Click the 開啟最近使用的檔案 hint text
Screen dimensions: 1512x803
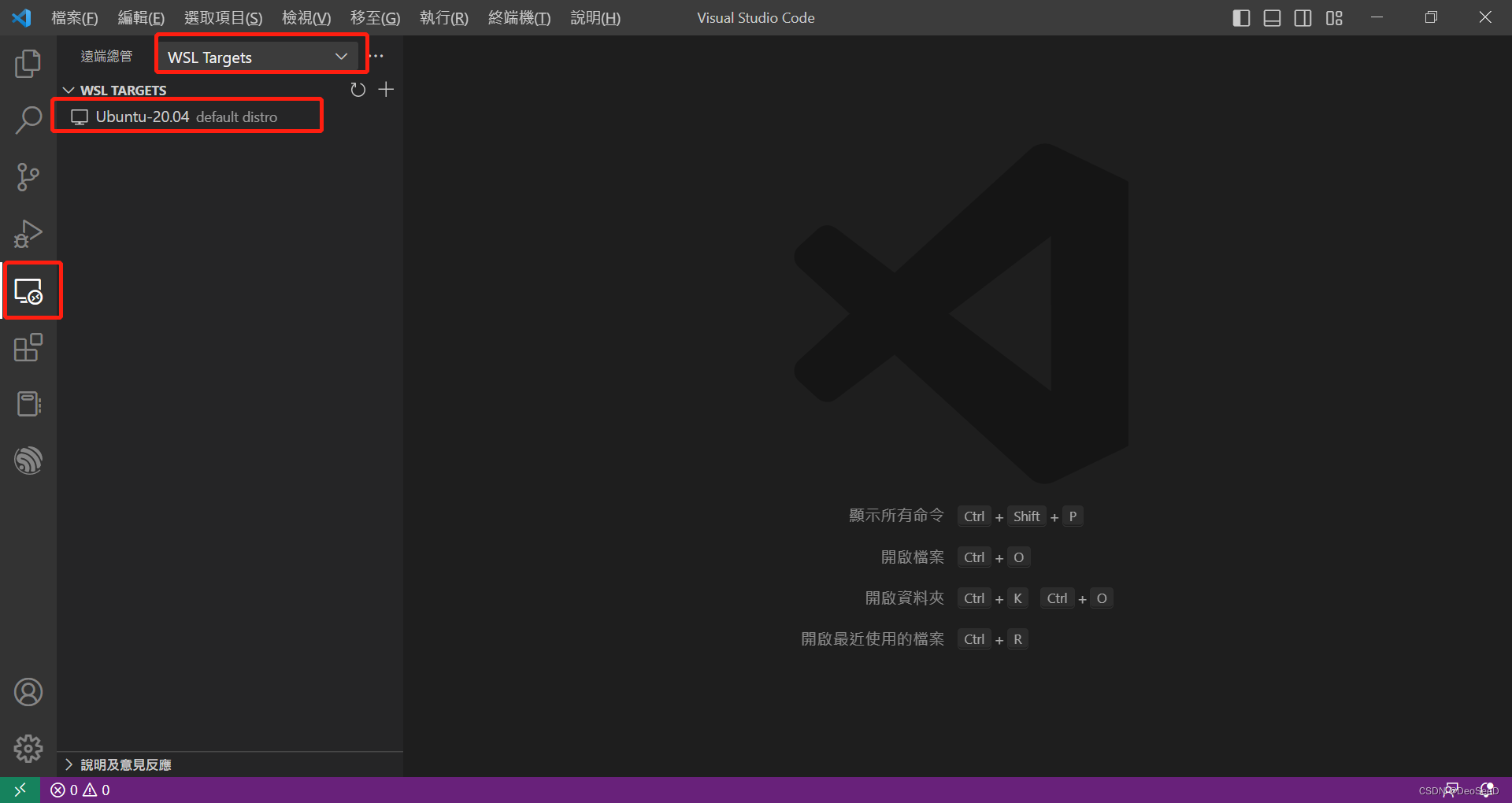pos(873,639)
